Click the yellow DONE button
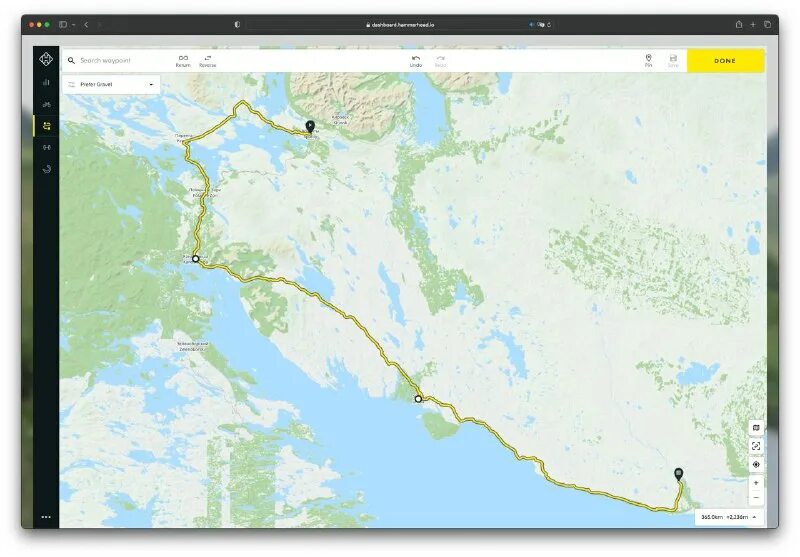The image size is (800, 557). [725, 61]
